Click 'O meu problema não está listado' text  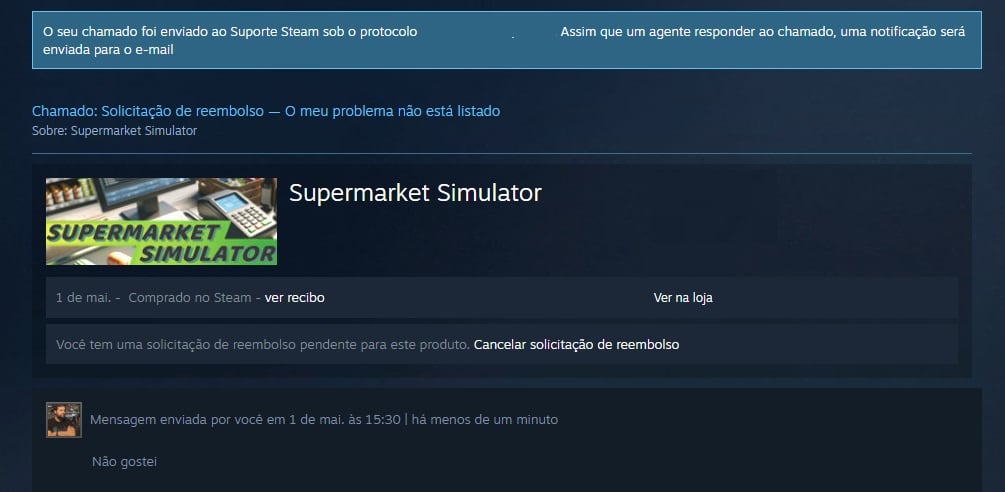(x=392, y=111)
